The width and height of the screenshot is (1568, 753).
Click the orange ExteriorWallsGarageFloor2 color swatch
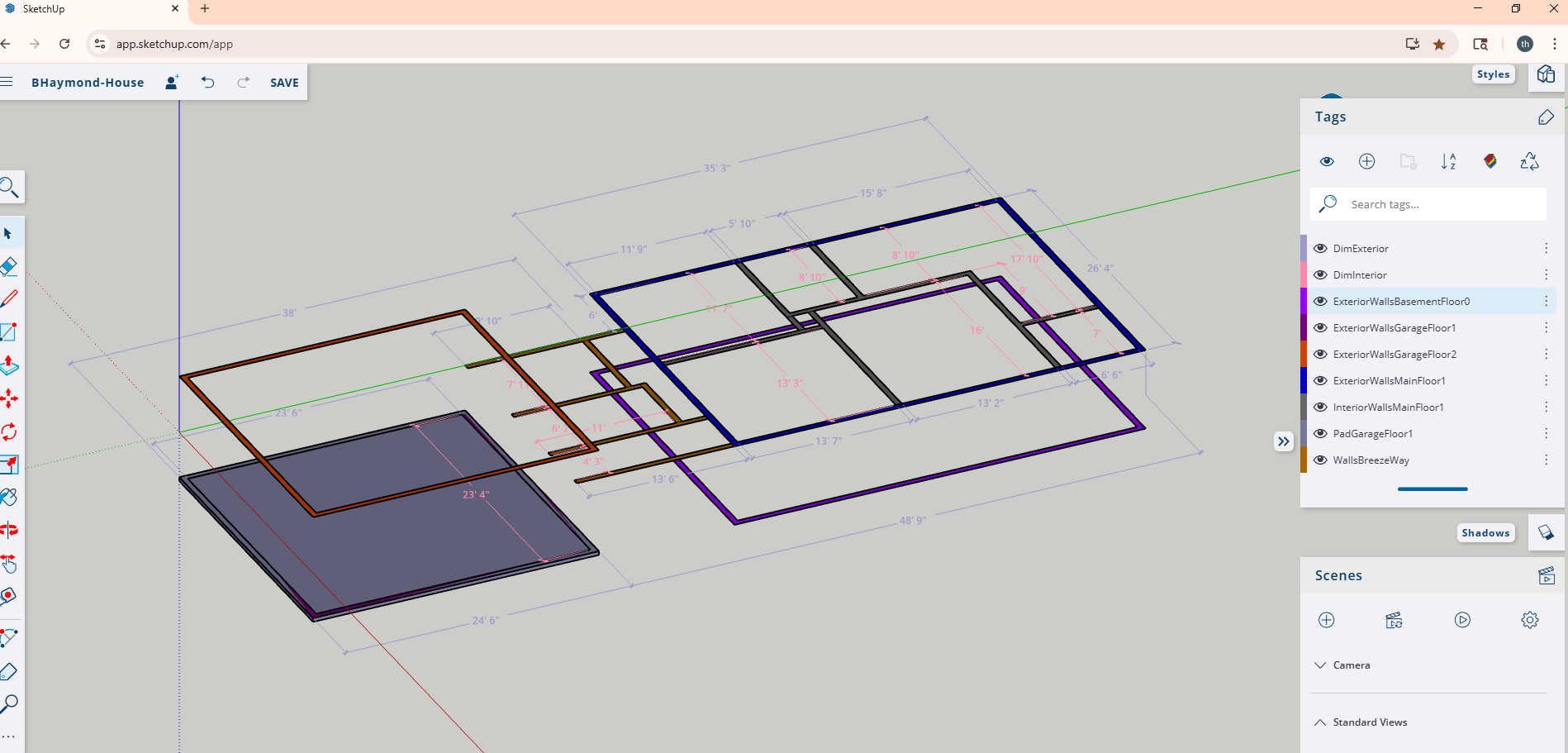click(x=1304, y=354)
